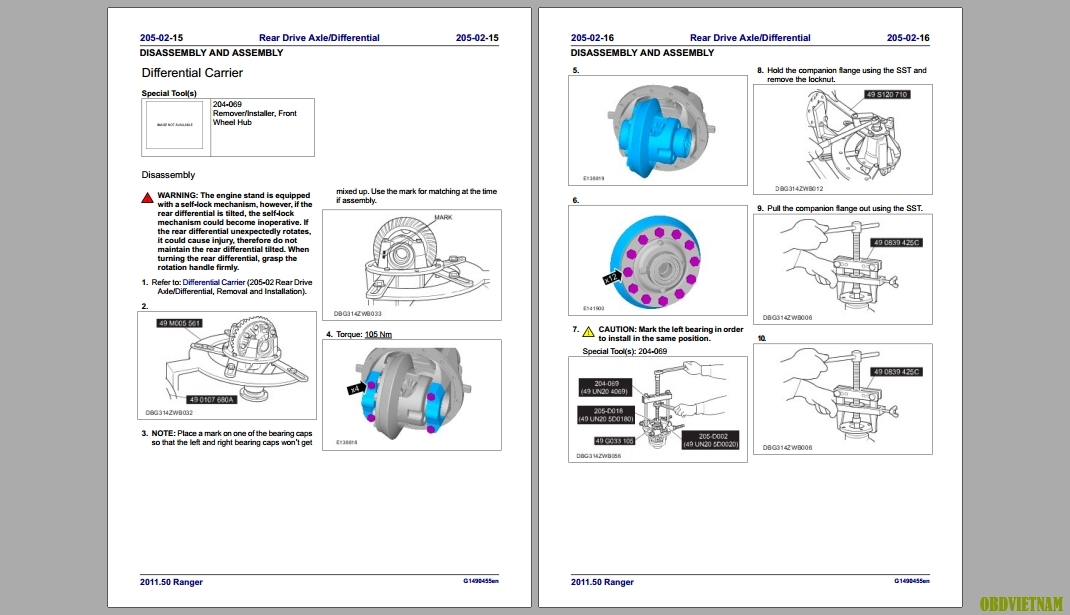This screenshot has width=1070, height=615.
Task: Click 'Rear Drive Axle/Differential' header on right page
Action: 750,38
